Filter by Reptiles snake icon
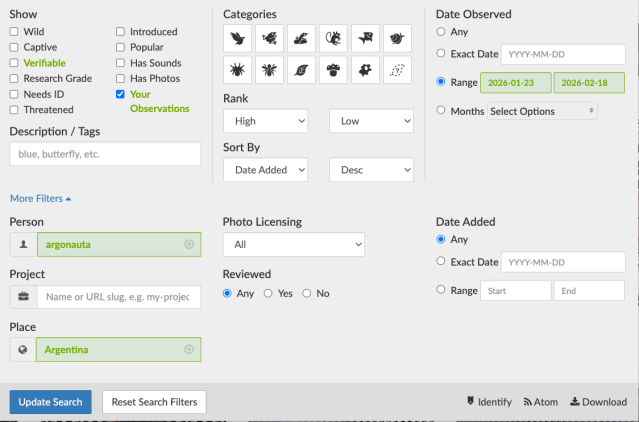639x422 pixels. pyautogui.click(x=301, y=38)
